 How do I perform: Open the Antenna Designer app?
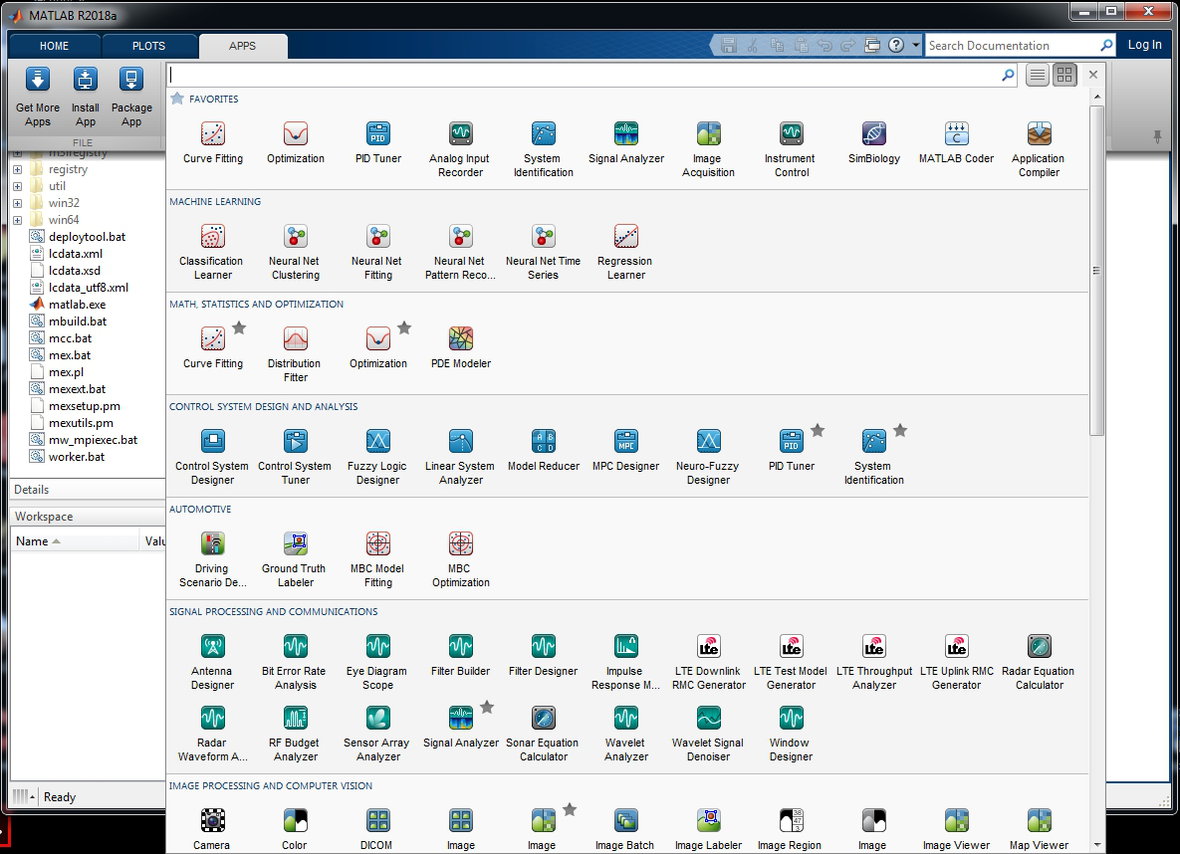click(x=212, y=662)
